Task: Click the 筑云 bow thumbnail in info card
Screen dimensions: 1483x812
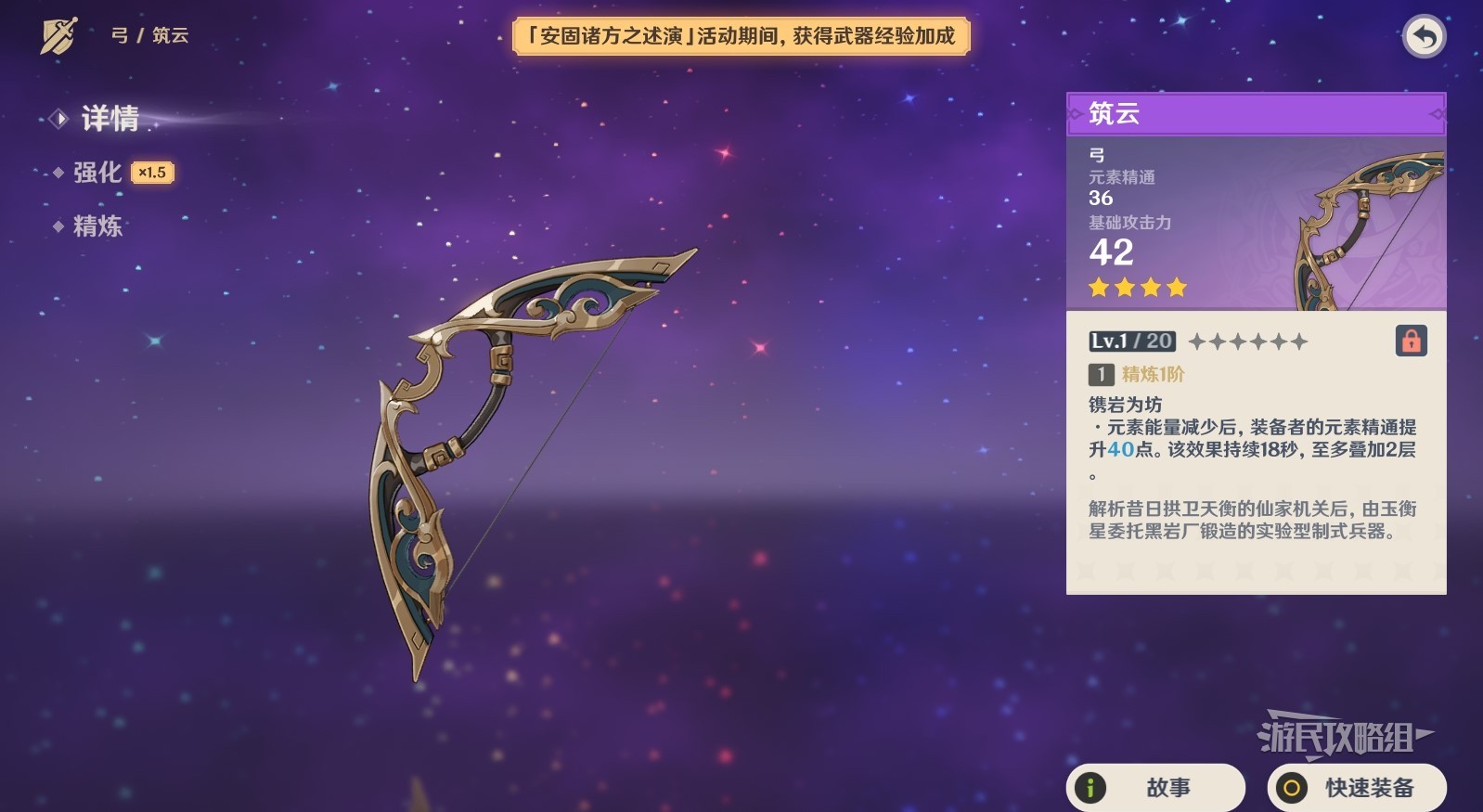Action: pos(1369,229)
